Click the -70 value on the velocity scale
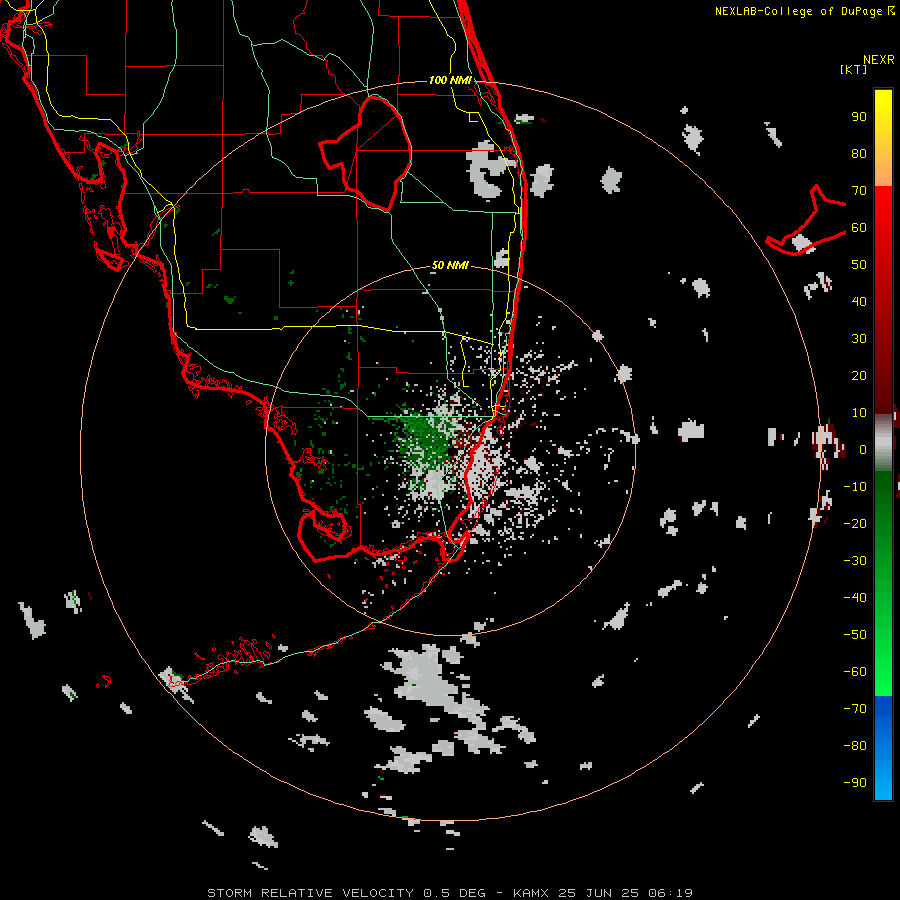Image resolution: width=900 pixels, height=900 pixels. pyautogui.click(x=855, y=708)
